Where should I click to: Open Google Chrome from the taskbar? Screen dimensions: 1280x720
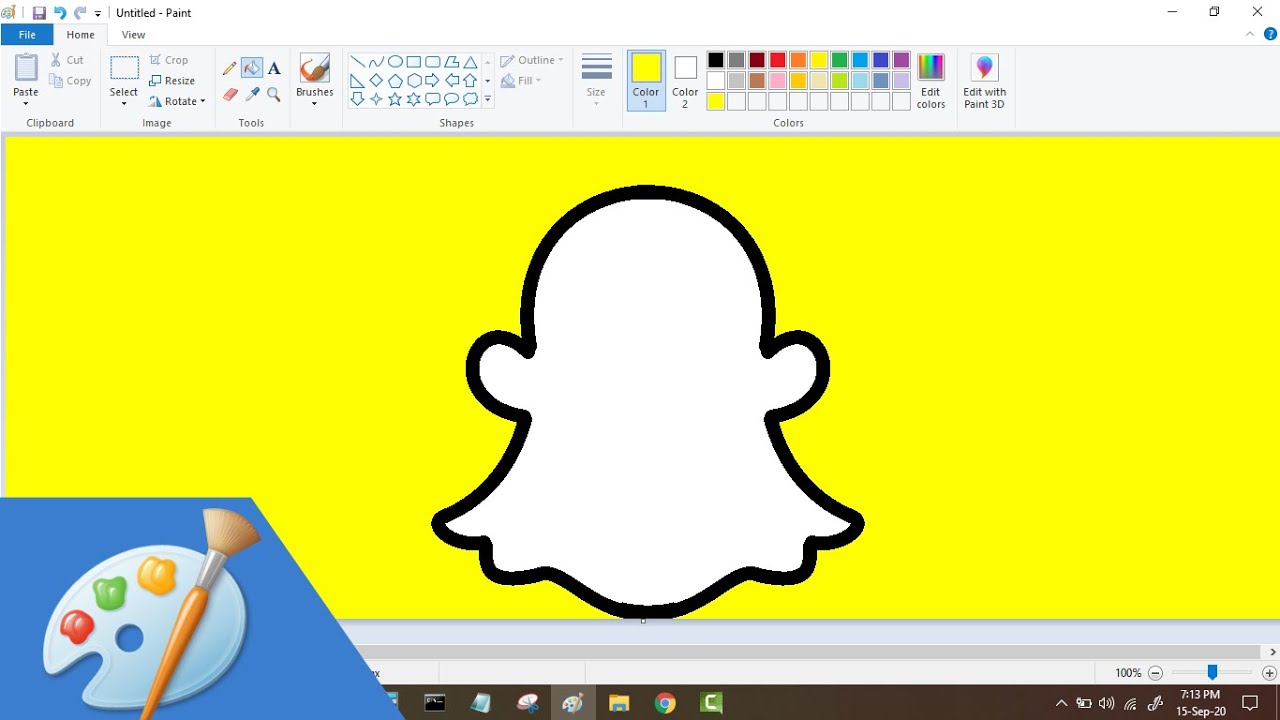tap(665, 703)
